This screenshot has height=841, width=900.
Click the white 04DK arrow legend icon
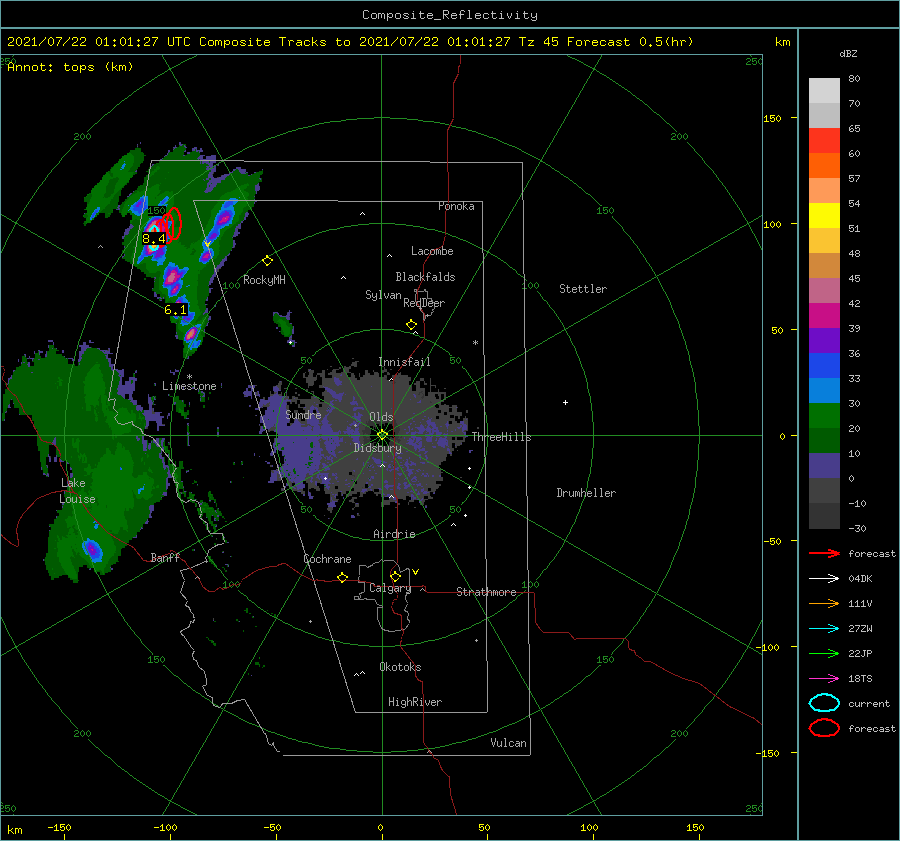click(x=824, y=578)
